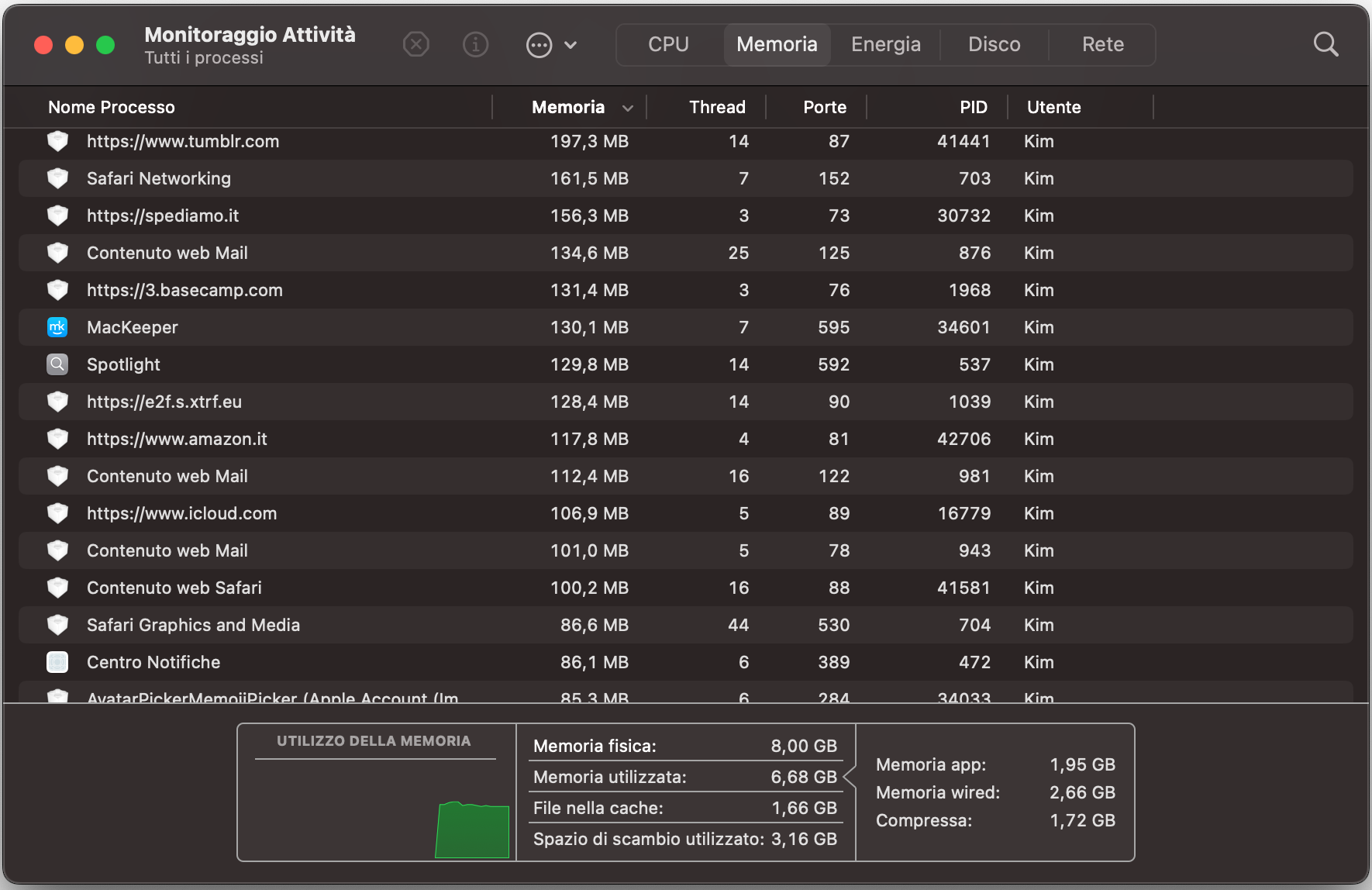
Task: Select the Contenuto web Mail process using 112,4 MB
Action: [x=167, y=476]
